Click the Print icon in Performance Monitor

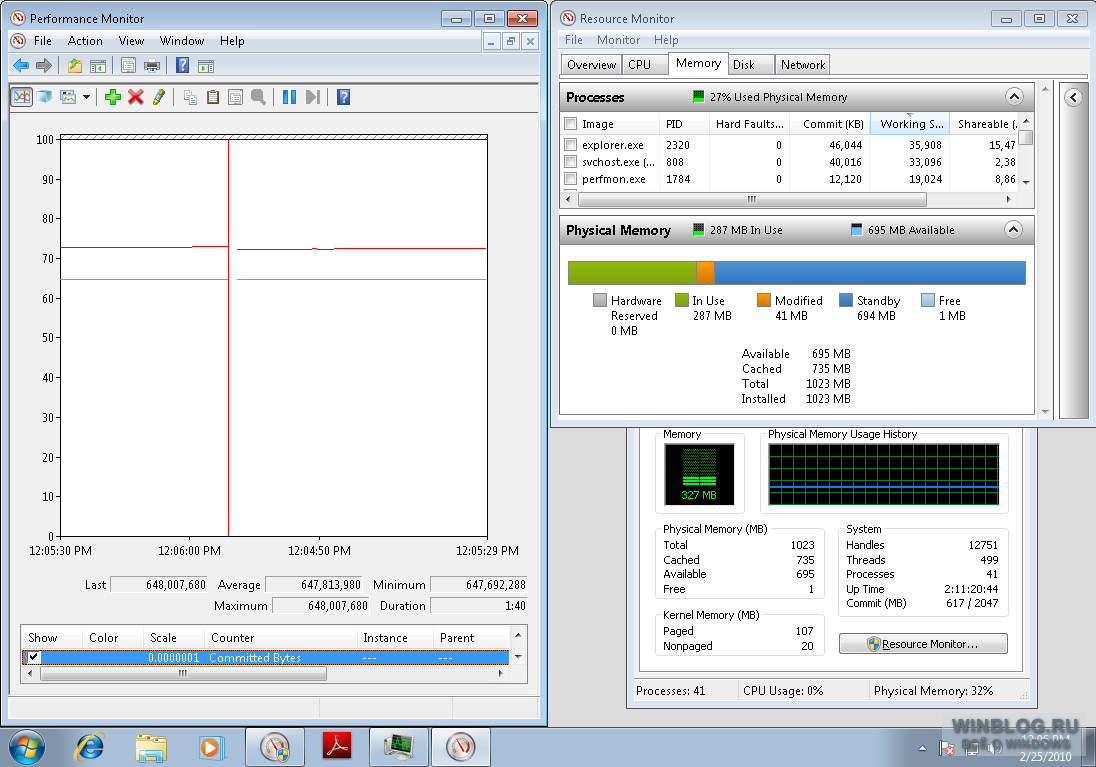pos(152,66)
